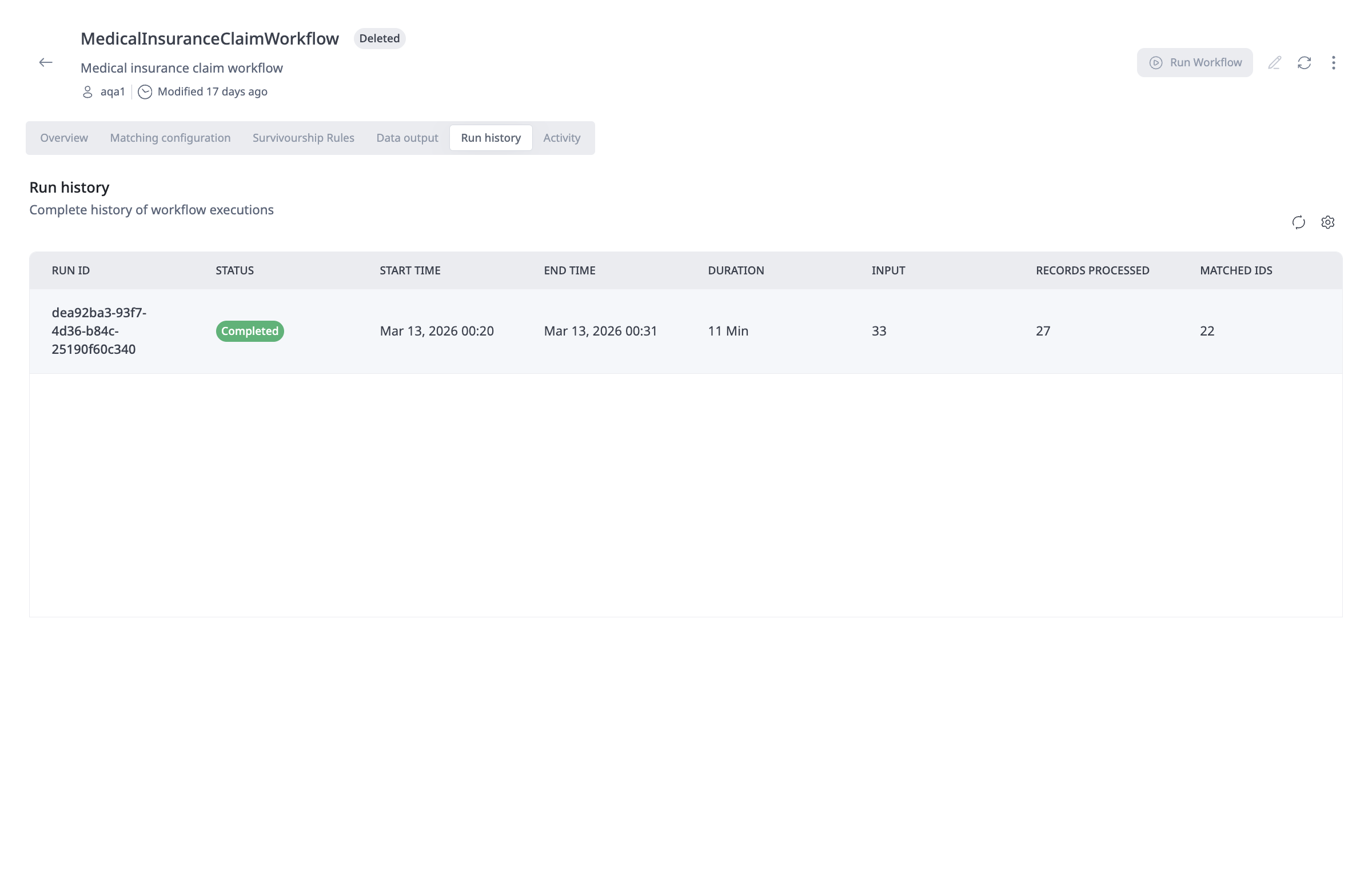This screenshot has width=1372, height=870.
Task: Click the Completed status badge
Action: click(250, 331)
